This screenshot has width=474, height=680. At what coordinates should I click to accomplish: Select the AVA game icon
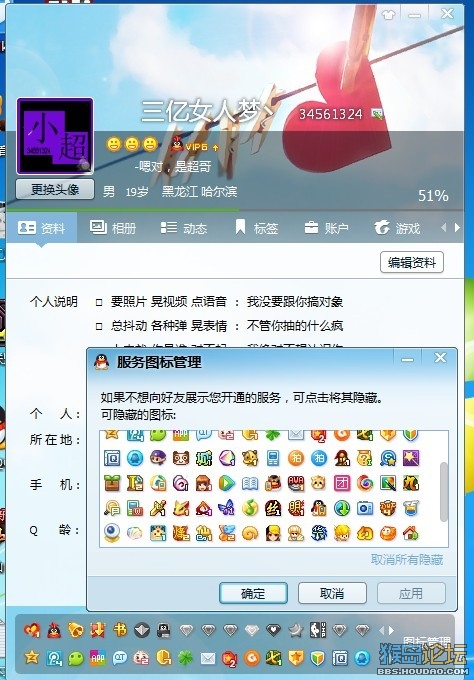click(296, 483)
